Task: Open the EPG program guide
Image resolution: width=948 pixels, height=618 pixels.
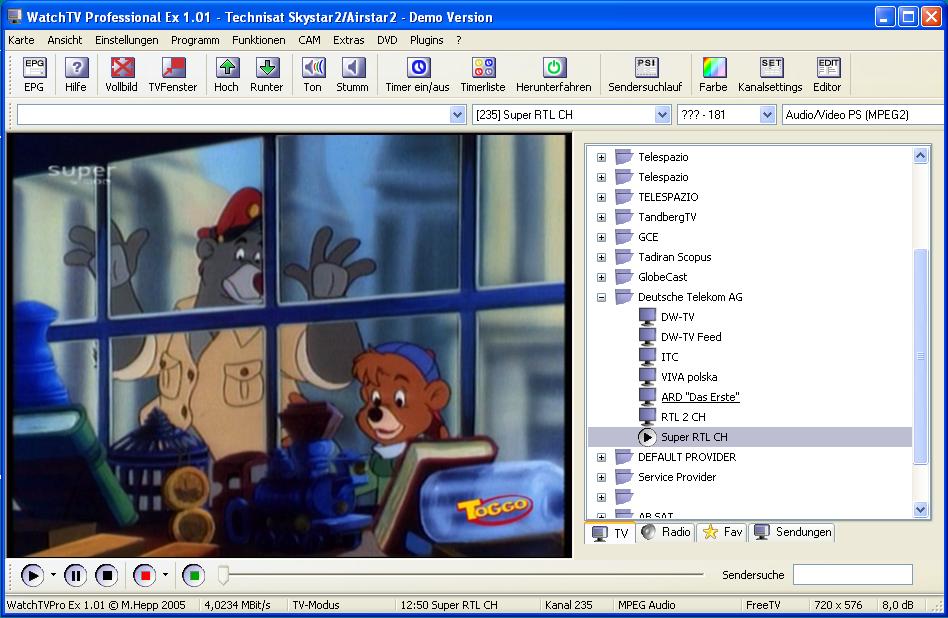Action: coord(34,74)
